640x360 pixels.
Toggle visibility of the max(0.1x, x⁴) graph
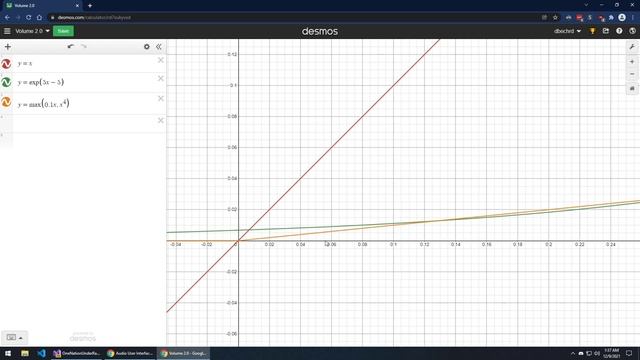[x=6, y=102]
